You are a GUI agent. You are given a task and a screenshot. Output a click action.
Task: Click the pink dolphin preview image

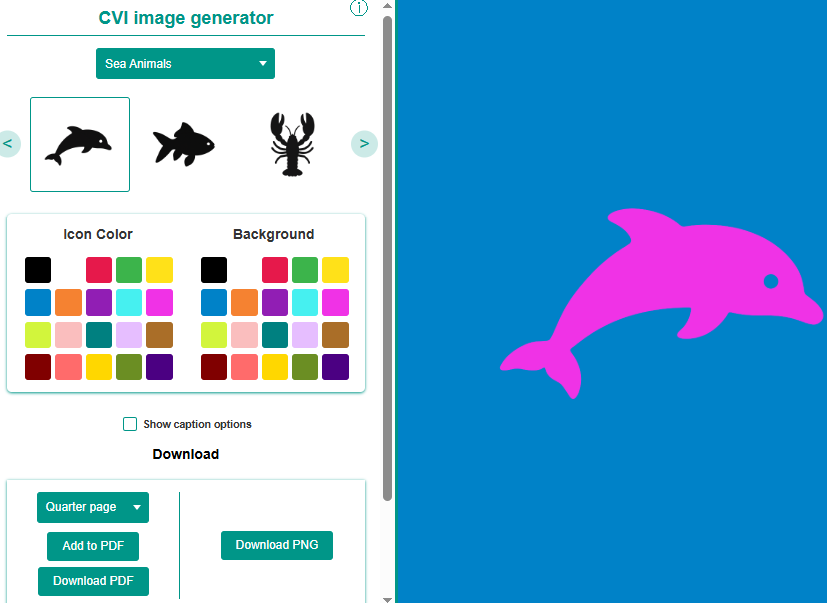[x=661, y=303]
